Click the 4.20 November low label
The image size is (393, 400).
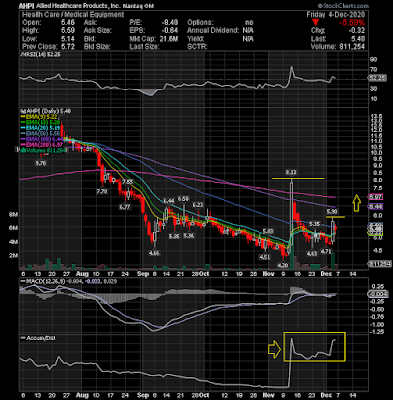click(283, 265)
